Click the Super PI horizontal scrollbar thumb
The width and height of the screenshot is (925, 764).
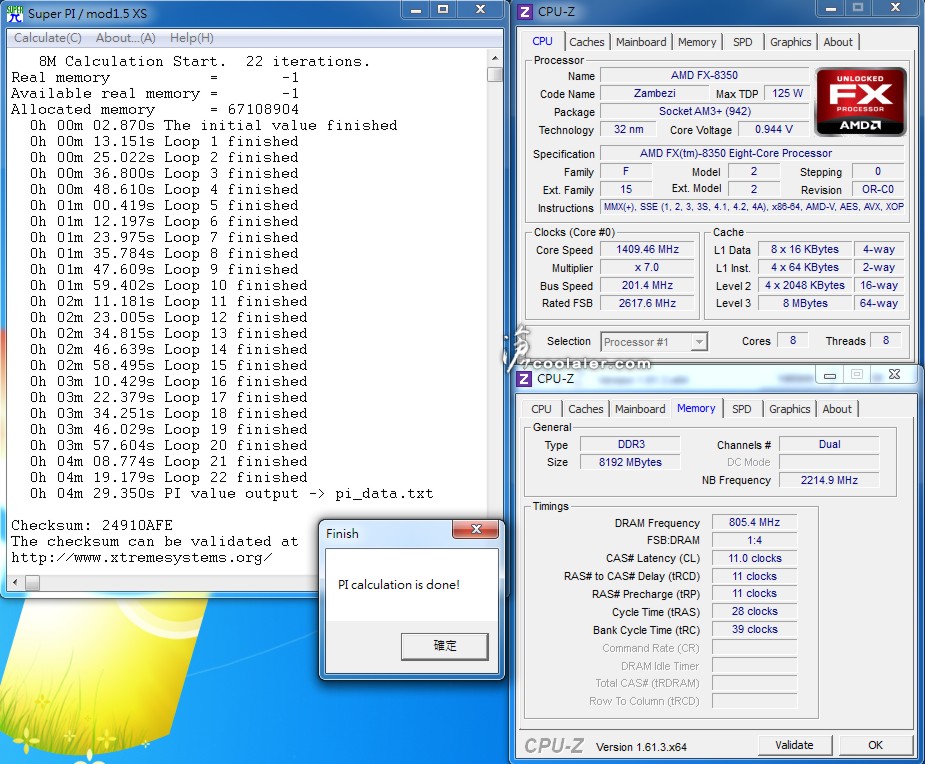tap(32, 582)
